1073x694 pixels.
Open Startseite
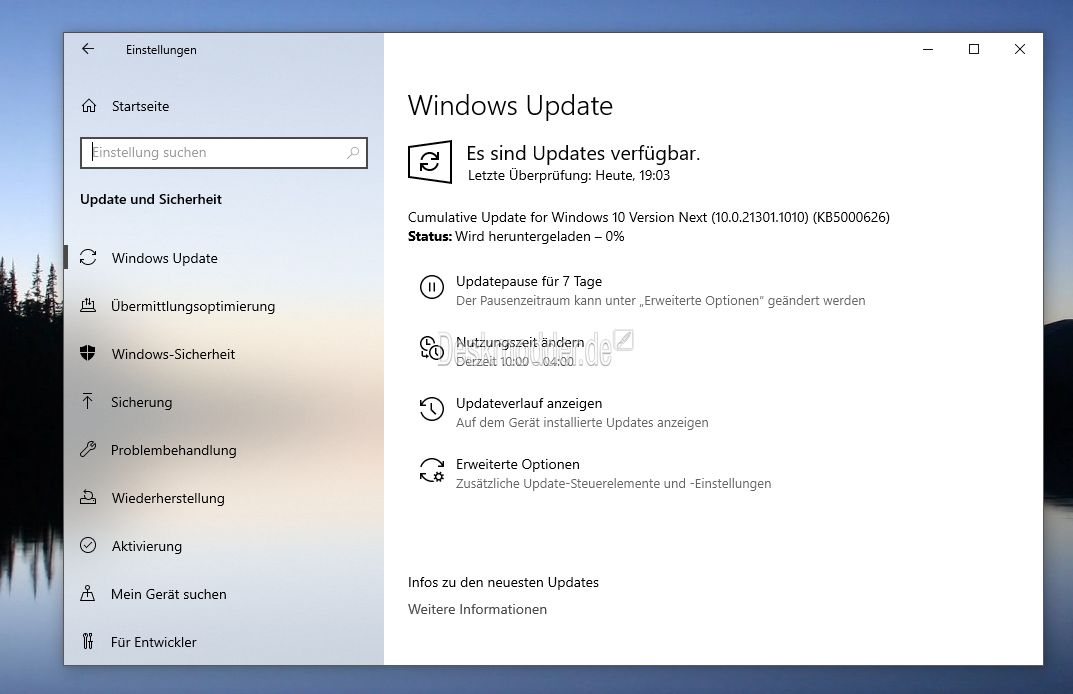pos(140,106)
